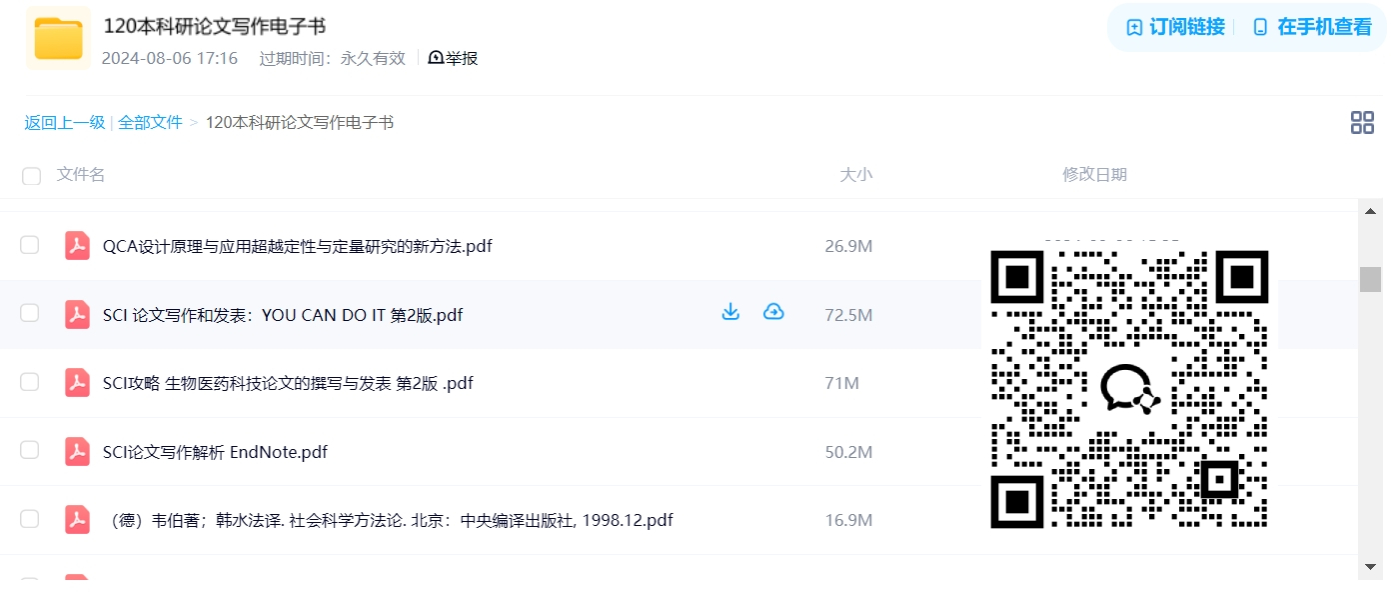Click the report (举报) icon
The height and width of the screenshot is (607, 1400).
pos(436,58)
